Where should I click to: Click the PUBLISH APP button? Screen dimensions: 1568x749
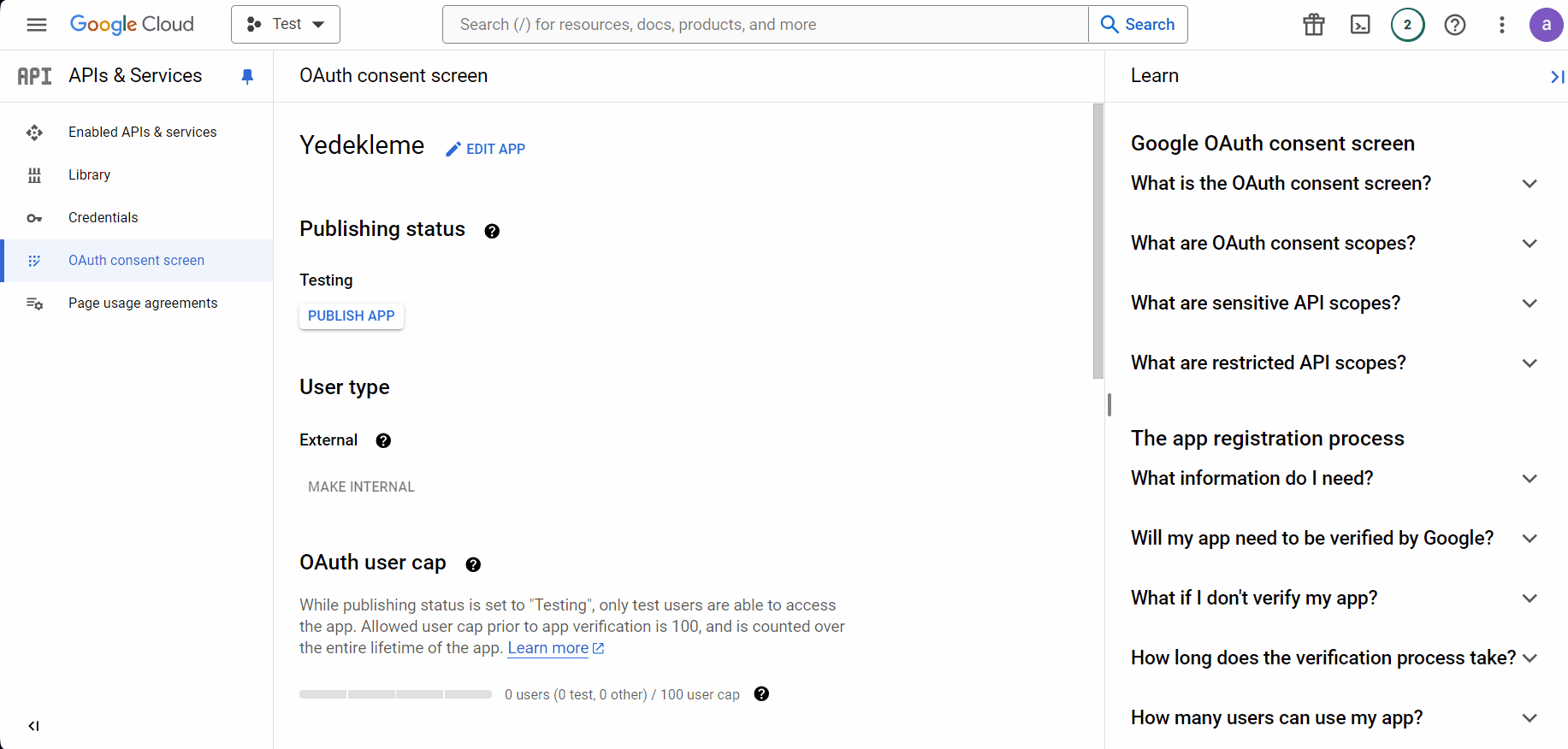click(352, 316)
